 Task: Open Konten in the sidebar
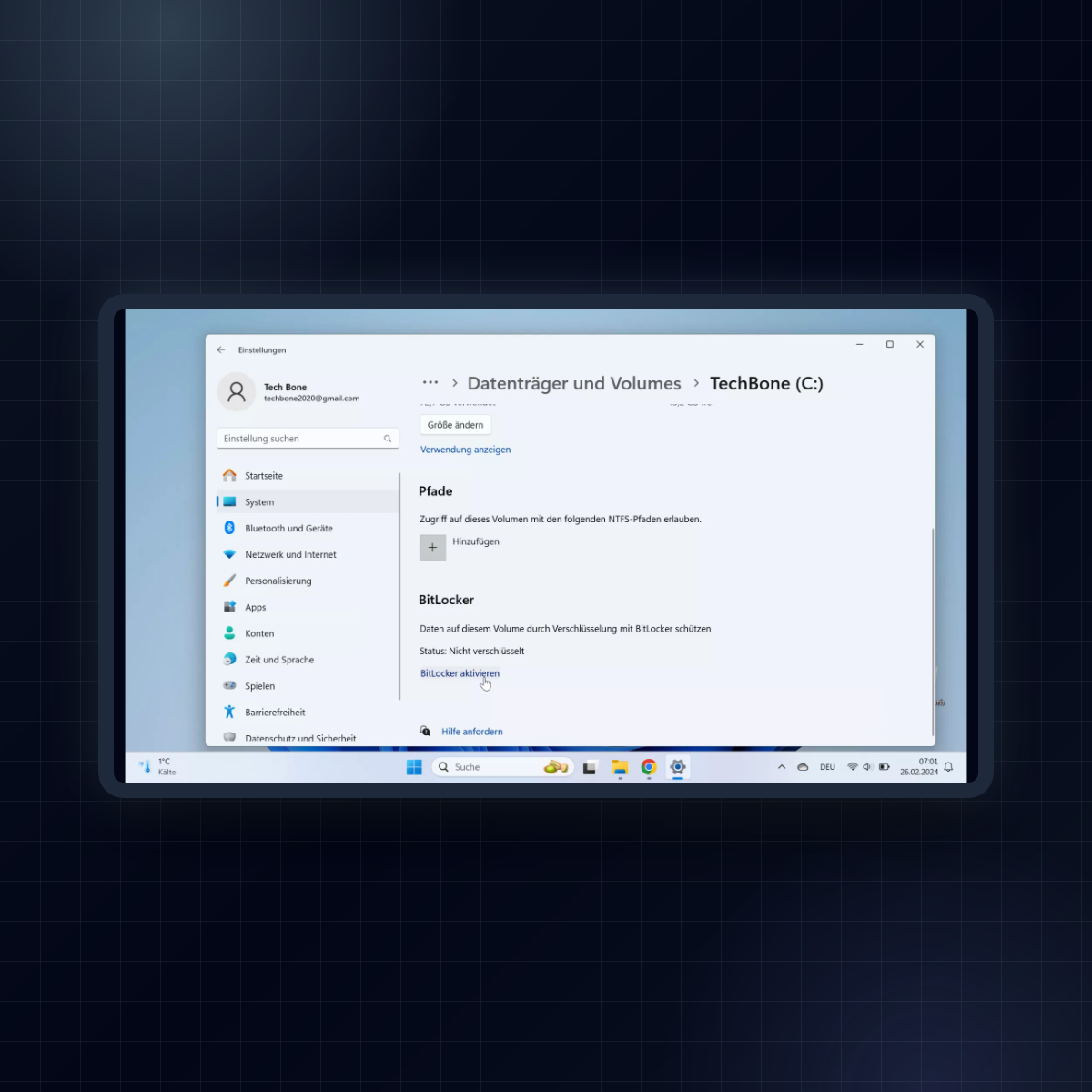point(308,634)
